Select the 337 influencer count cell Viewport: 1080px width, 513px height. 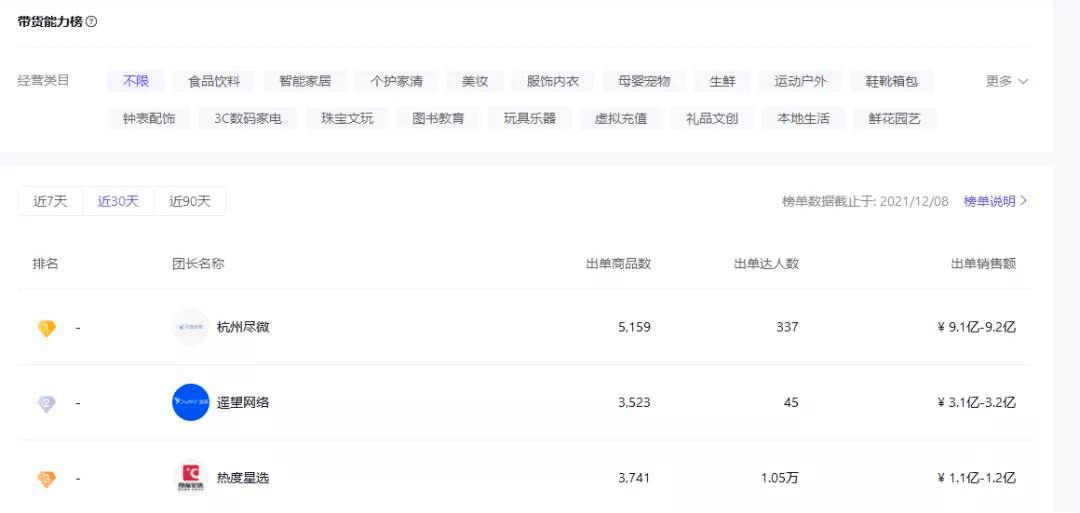(787, 327)
